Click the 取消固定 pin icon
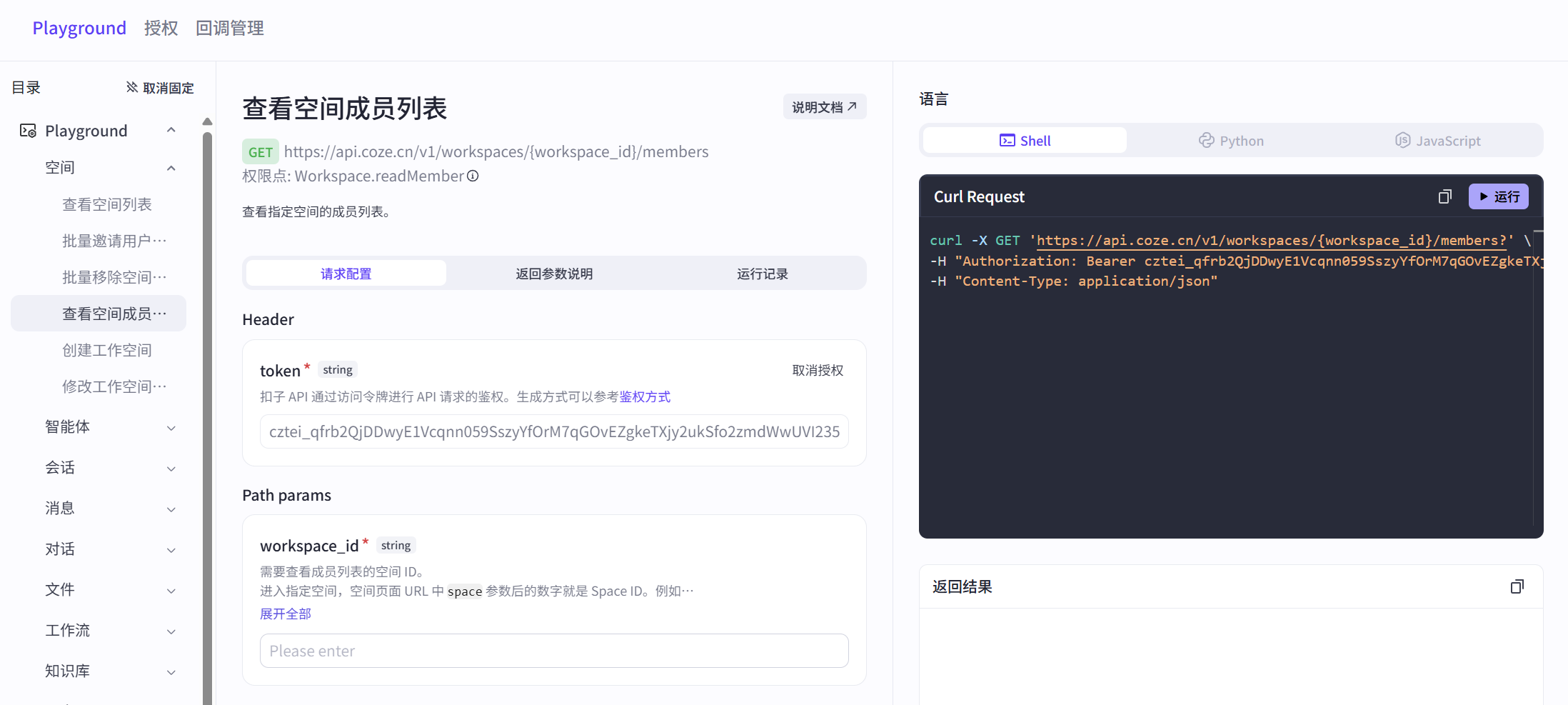Image resolution: width=1568 pixels, height=705 pixels. click(x=131, y=86)
